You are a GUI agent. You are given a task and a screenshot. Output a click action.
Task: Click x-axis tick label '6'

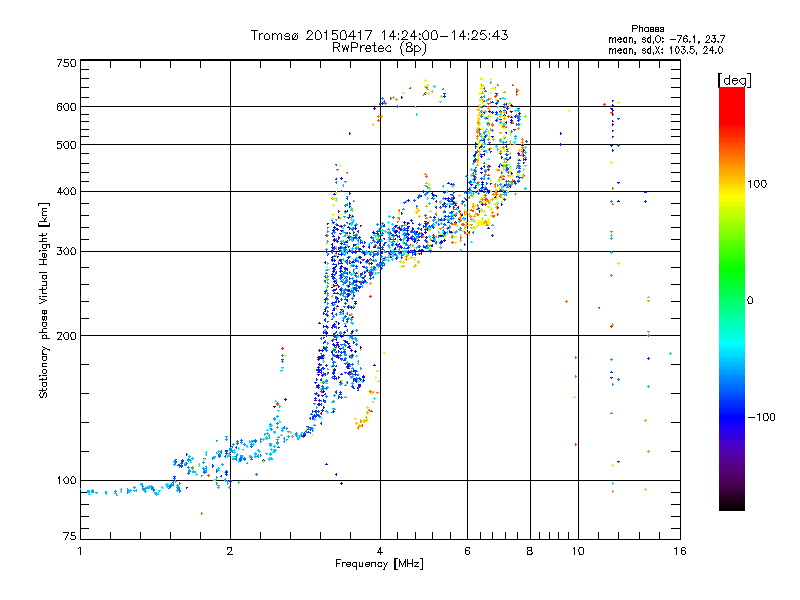tap(467, 551)
